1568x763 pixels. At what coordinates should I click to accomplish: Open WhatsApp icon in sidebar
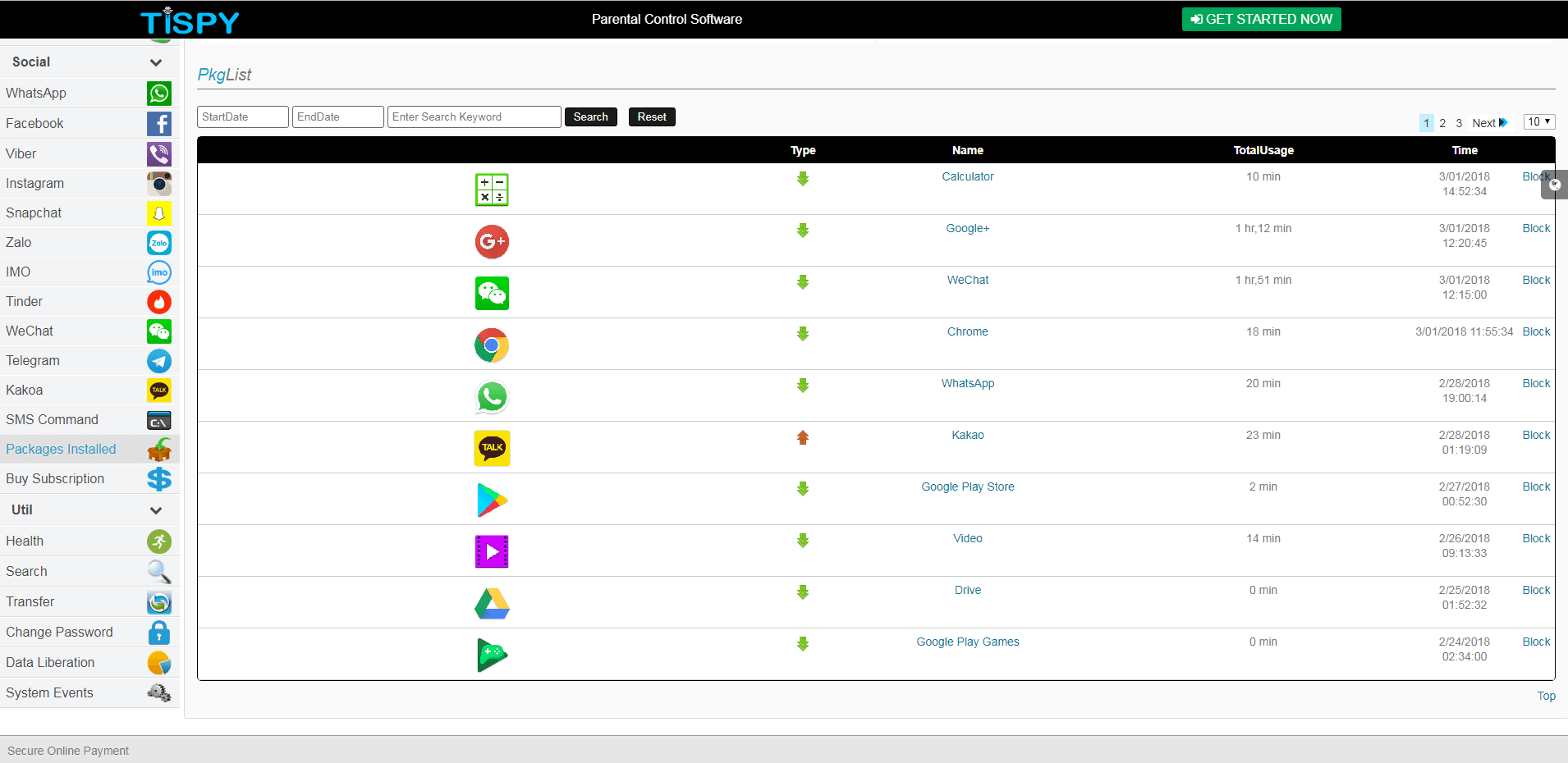click(x=159, y=94)
